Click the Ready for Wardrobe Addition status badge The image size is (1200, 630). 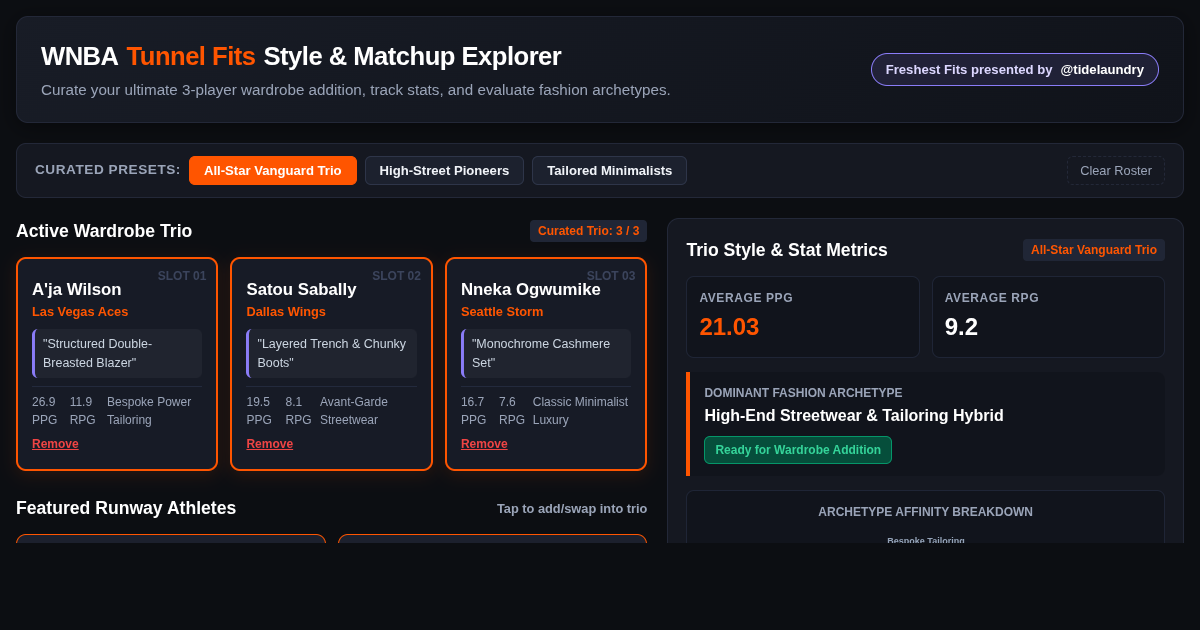tap(798, 450)
